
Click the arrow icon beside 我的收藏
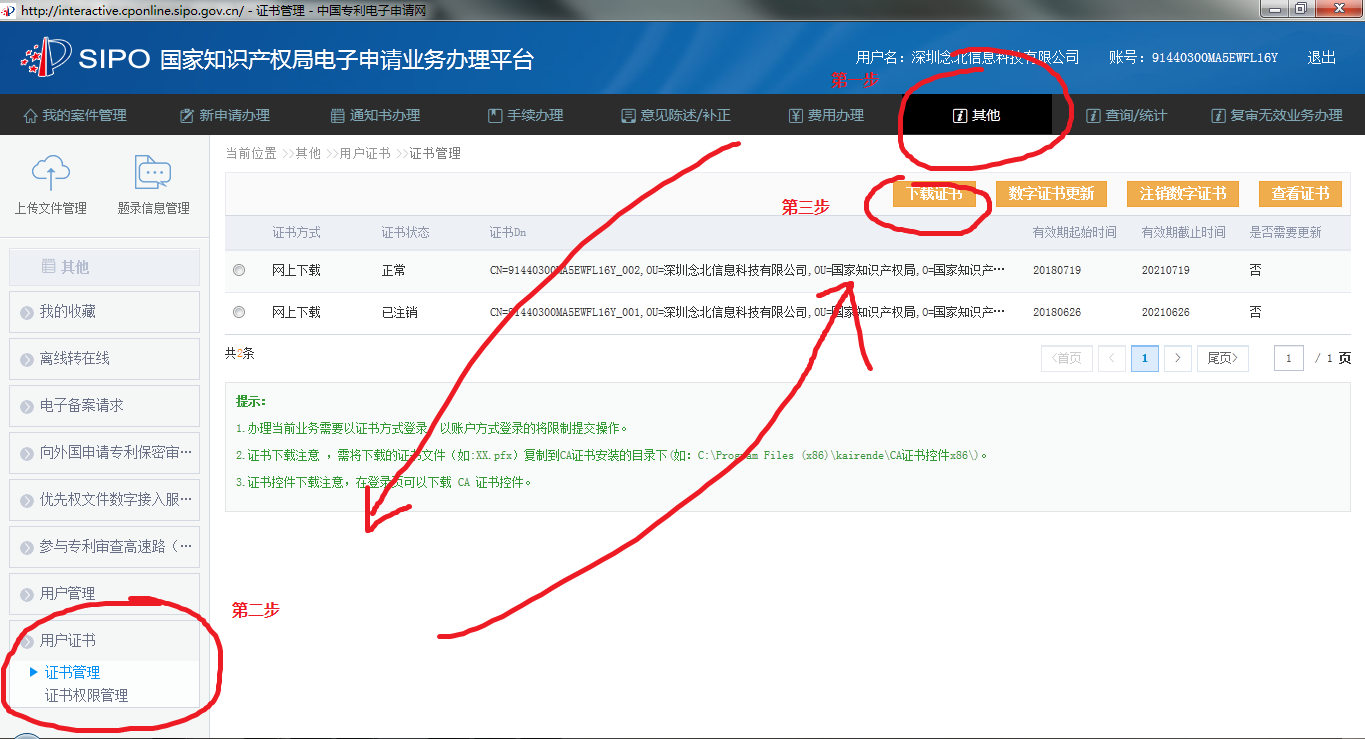[27, 313]
